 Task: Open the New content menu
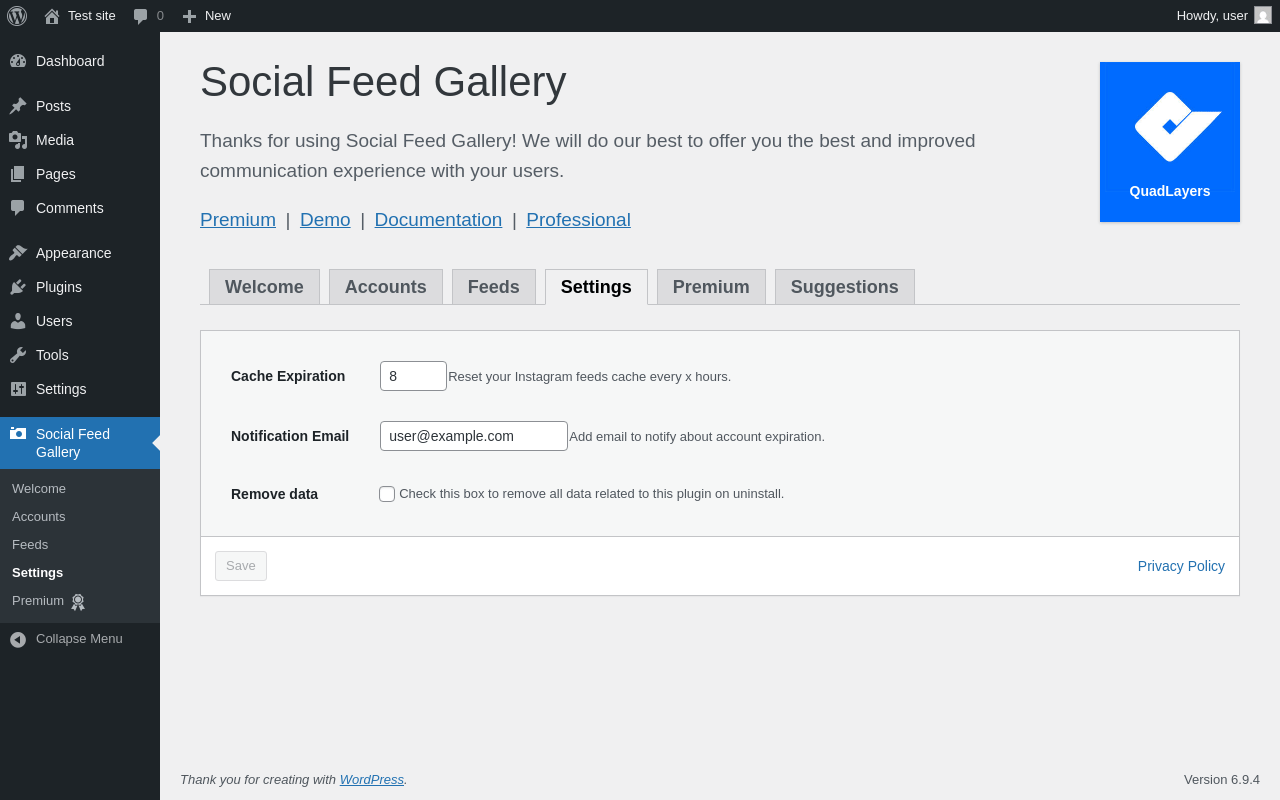pyautogui.click(x=206, y=16)
